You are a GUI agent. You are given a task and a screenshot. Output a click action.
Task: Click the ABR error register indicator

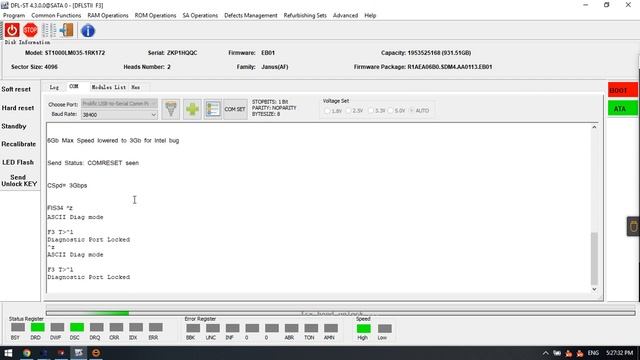tap(291, 328)
